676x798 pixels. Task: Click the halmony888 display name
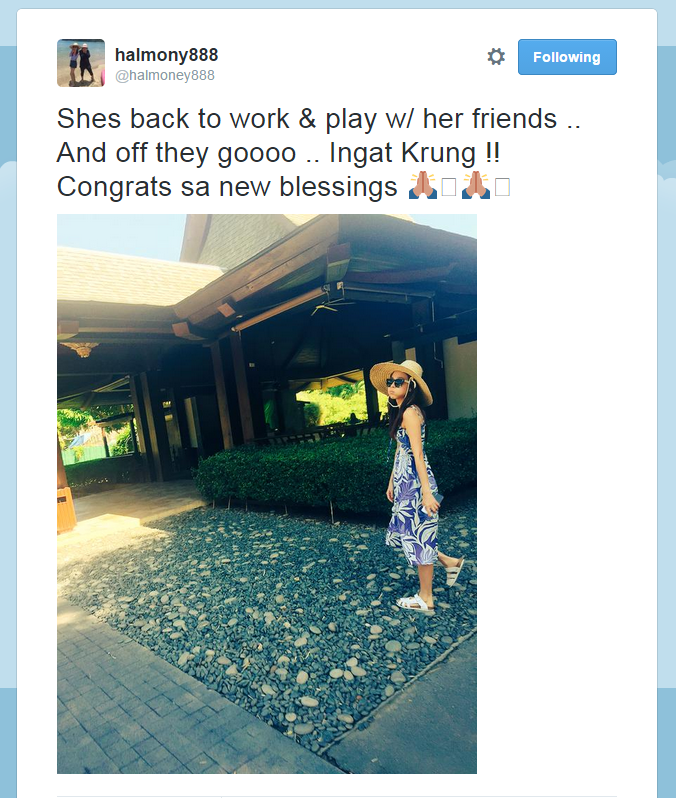point(166,54)
